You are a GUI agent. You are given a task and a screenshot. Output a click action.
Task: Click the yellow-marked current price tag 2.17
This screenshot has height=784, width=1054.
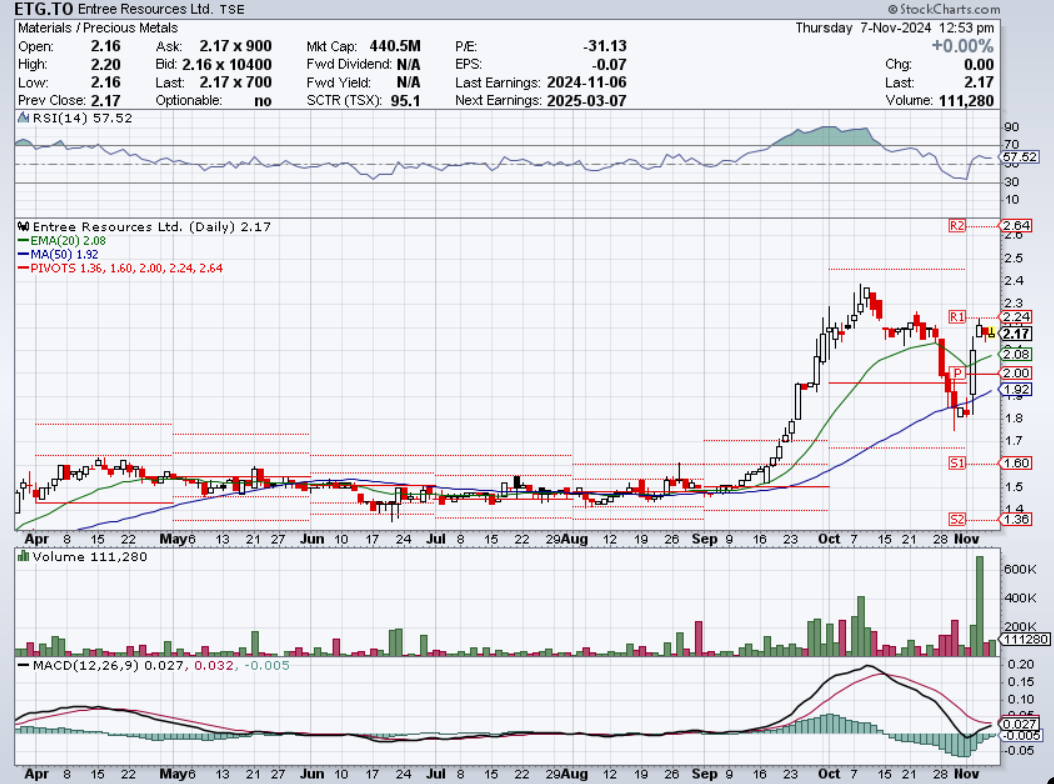1016,334
